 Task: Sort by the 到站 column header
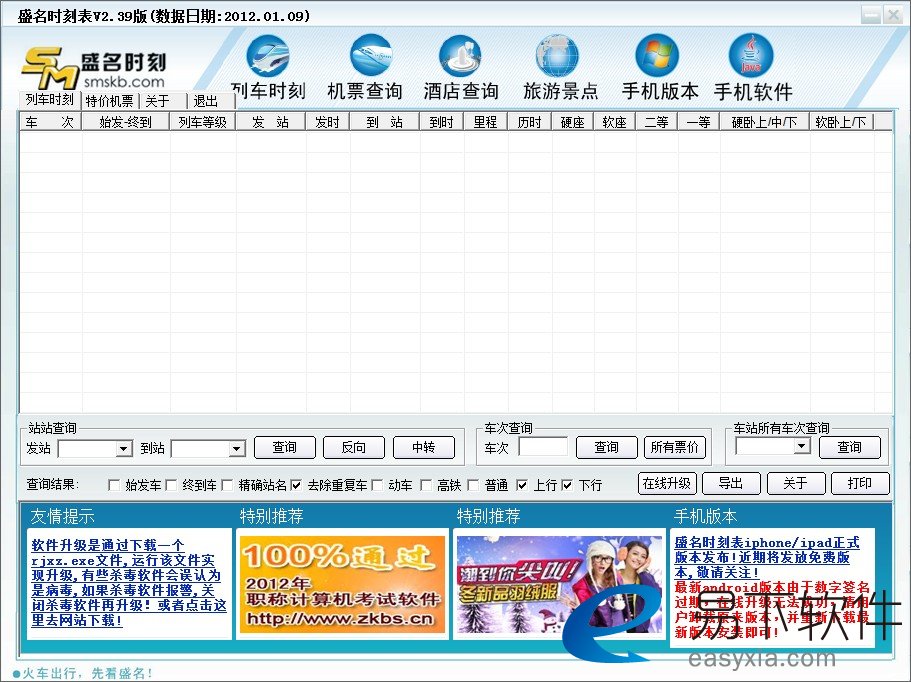(385, 122)
